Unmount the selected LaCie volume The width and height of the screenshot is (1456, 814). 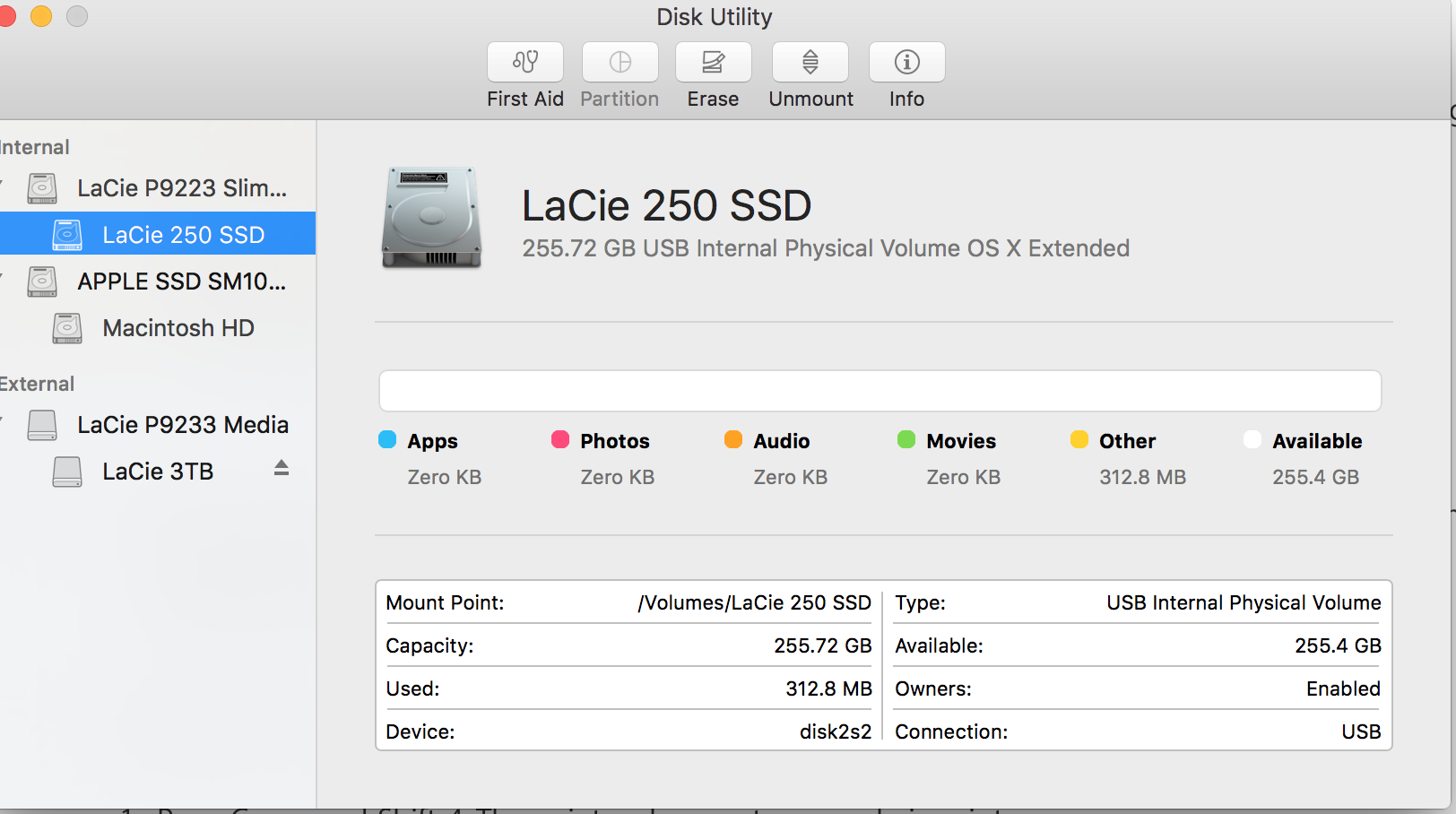[x=810, y=62]
